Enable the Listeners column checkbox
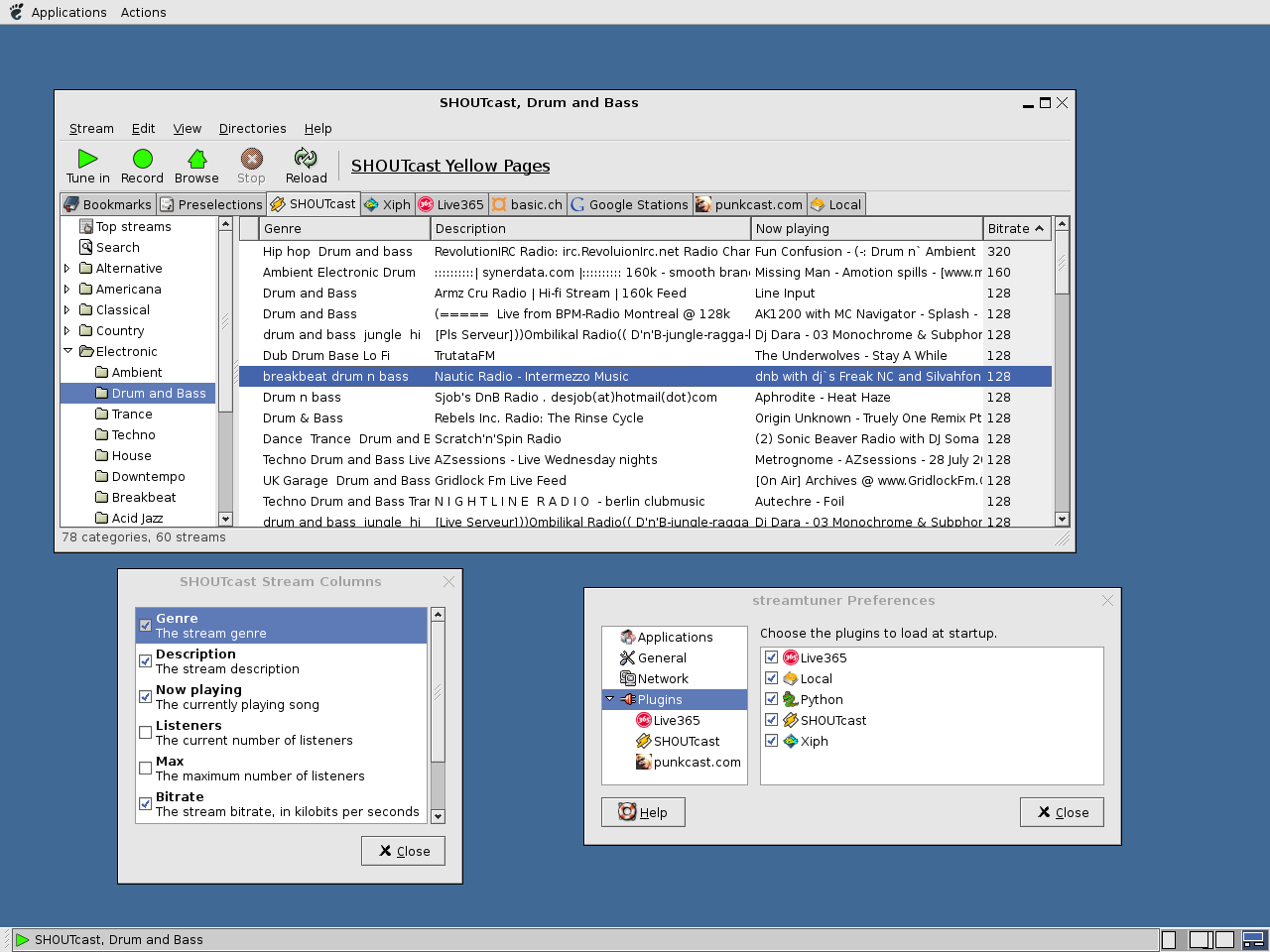Screen dimensions: 1270x952 [146, 733]
